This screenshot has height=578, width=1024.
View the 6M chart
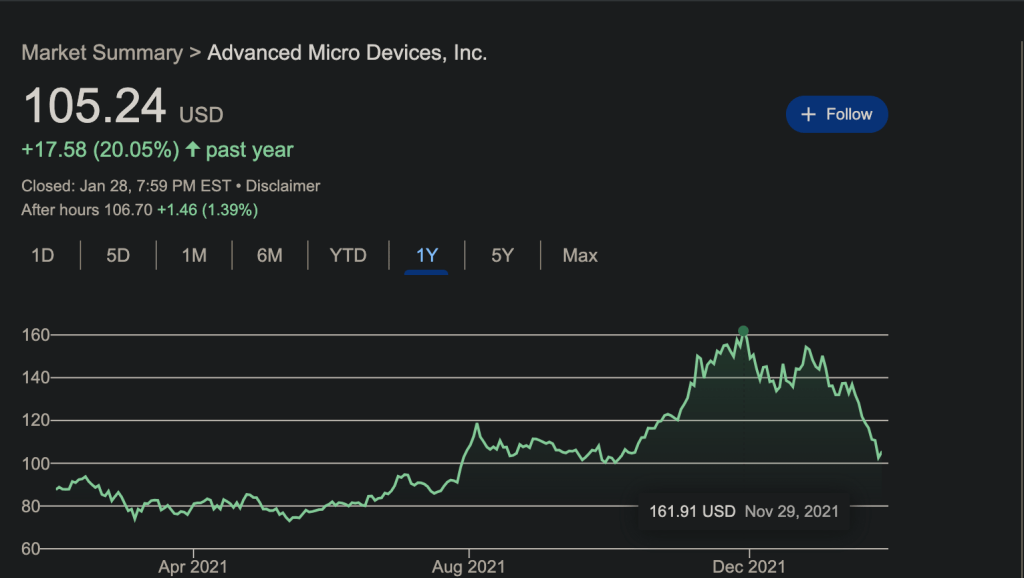click(x=270, y=255)
